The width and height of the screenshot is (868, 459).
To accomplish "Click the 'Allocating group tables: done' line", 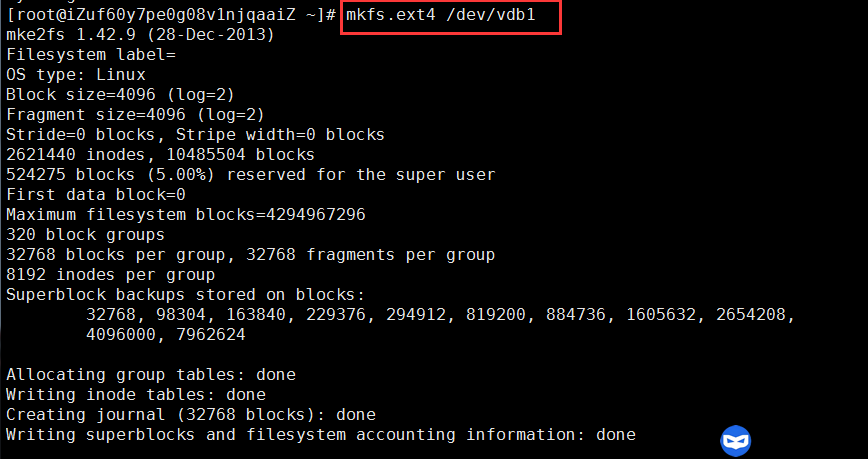I will tap(150, 375).
